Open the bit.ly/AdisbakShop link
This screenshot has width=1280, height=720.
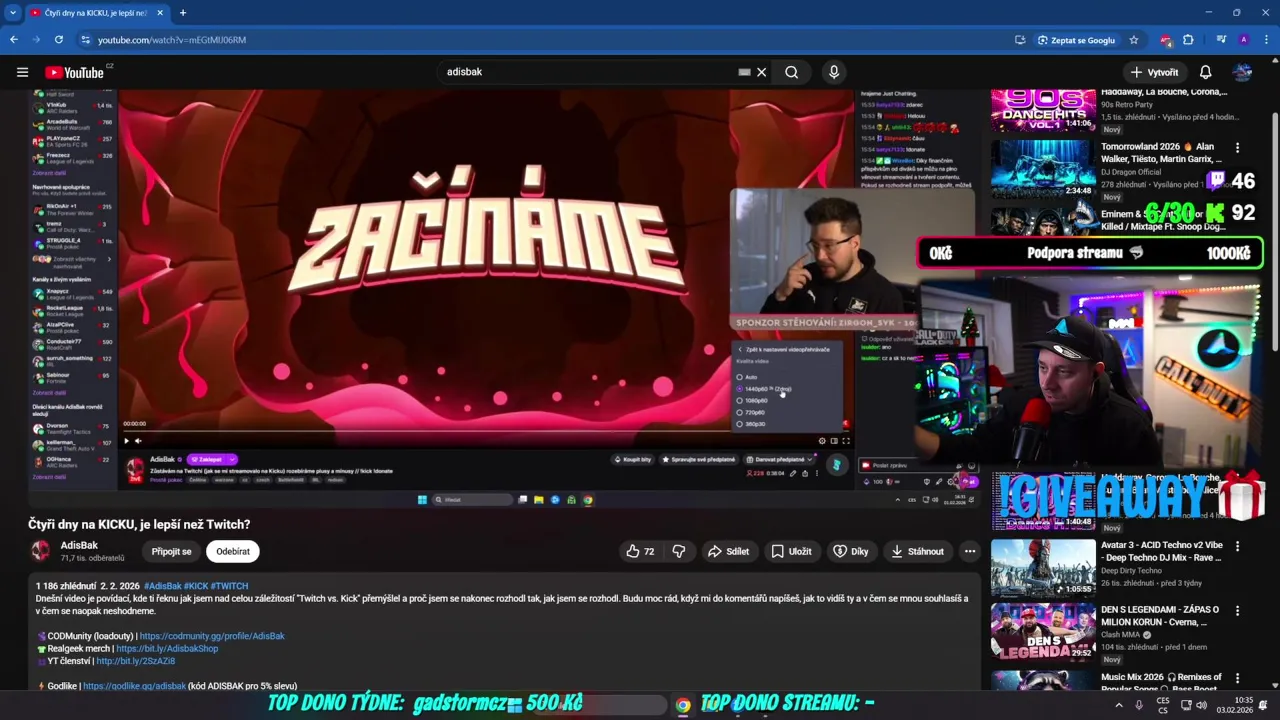point(167,649)
